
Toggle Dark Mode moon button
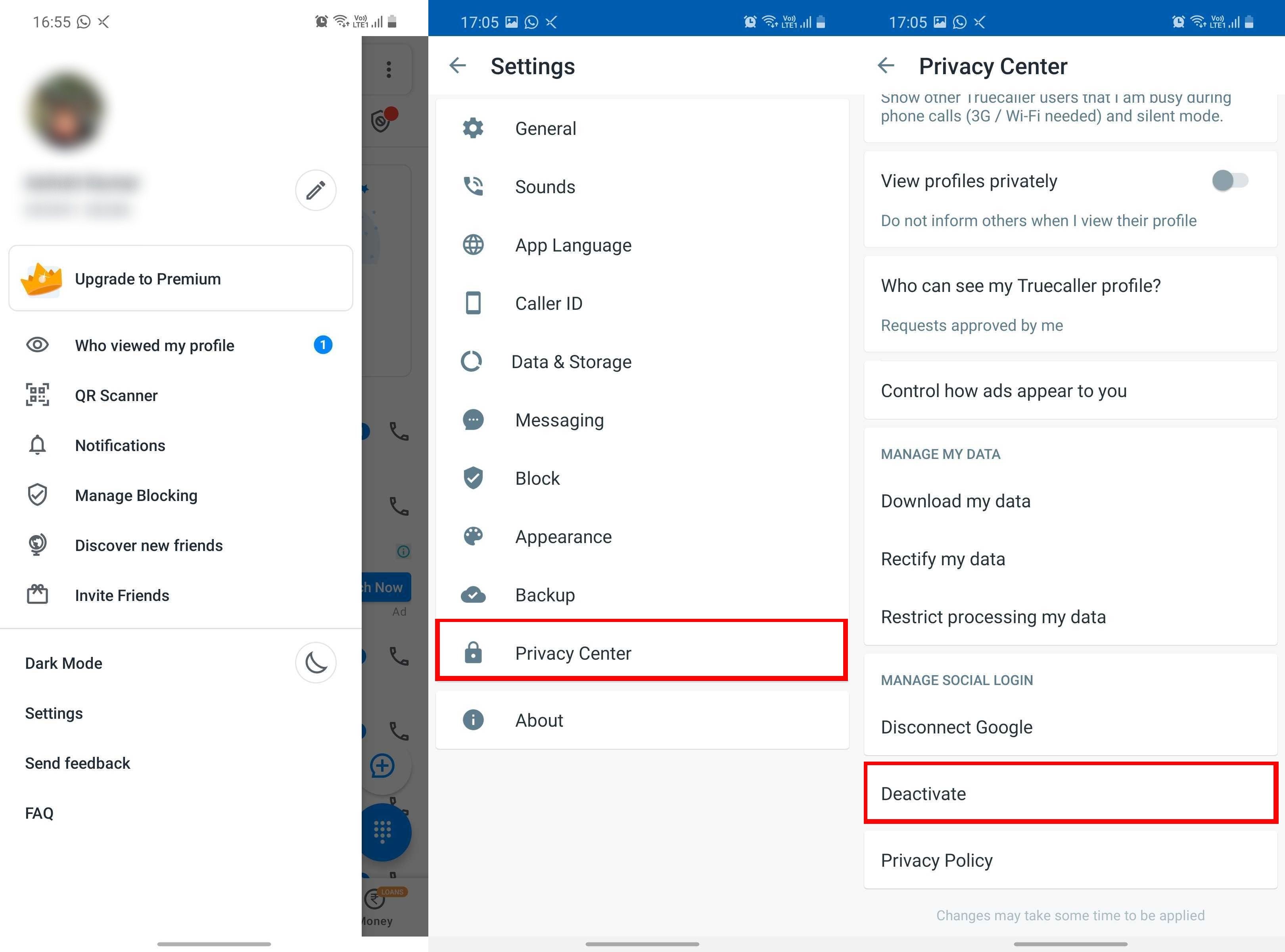[x=315, y=663]
